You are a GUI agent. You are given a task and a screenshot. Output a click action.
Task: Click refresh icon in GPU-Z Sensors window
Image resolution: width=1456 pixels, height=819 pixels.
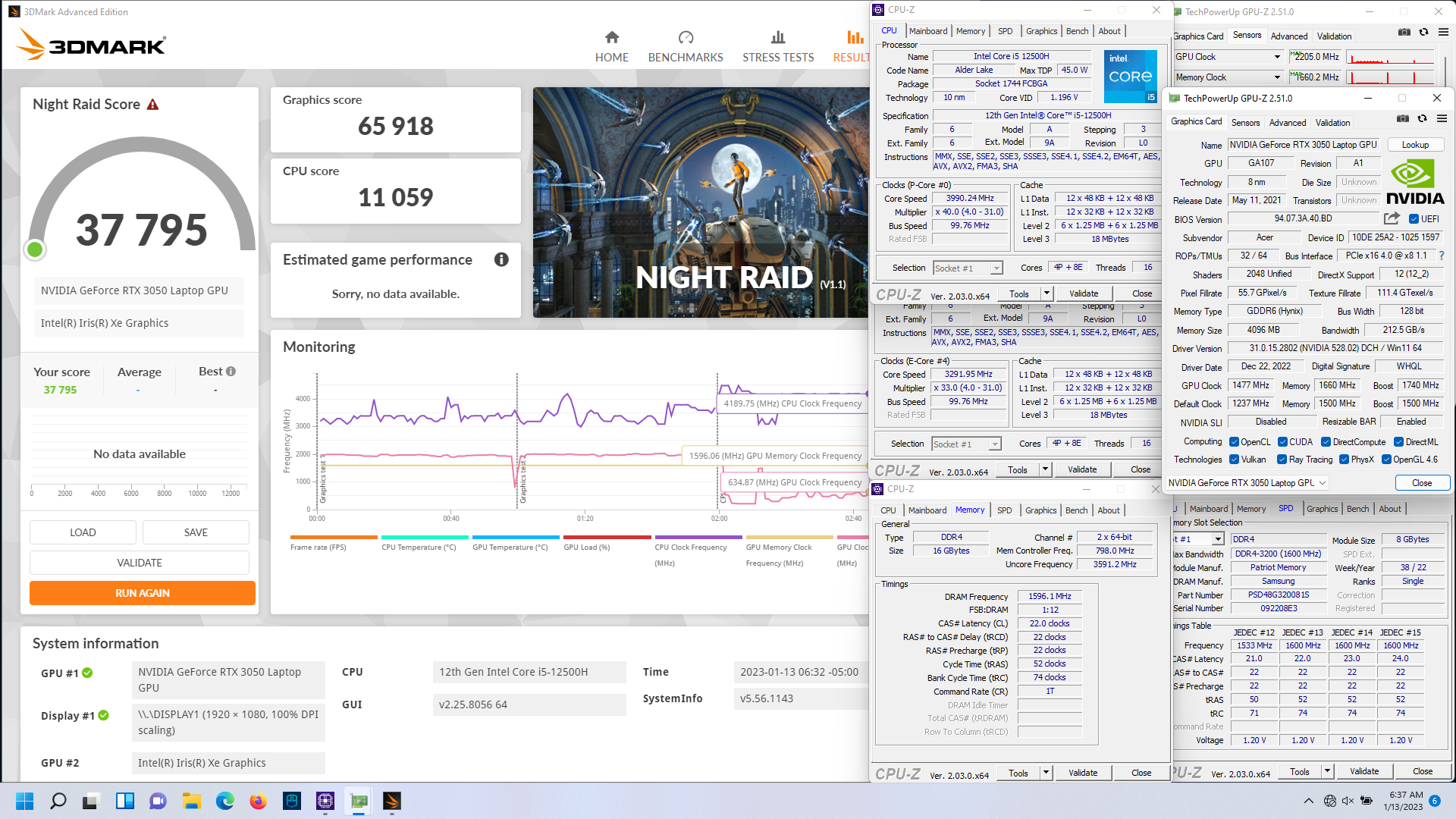1424,32
